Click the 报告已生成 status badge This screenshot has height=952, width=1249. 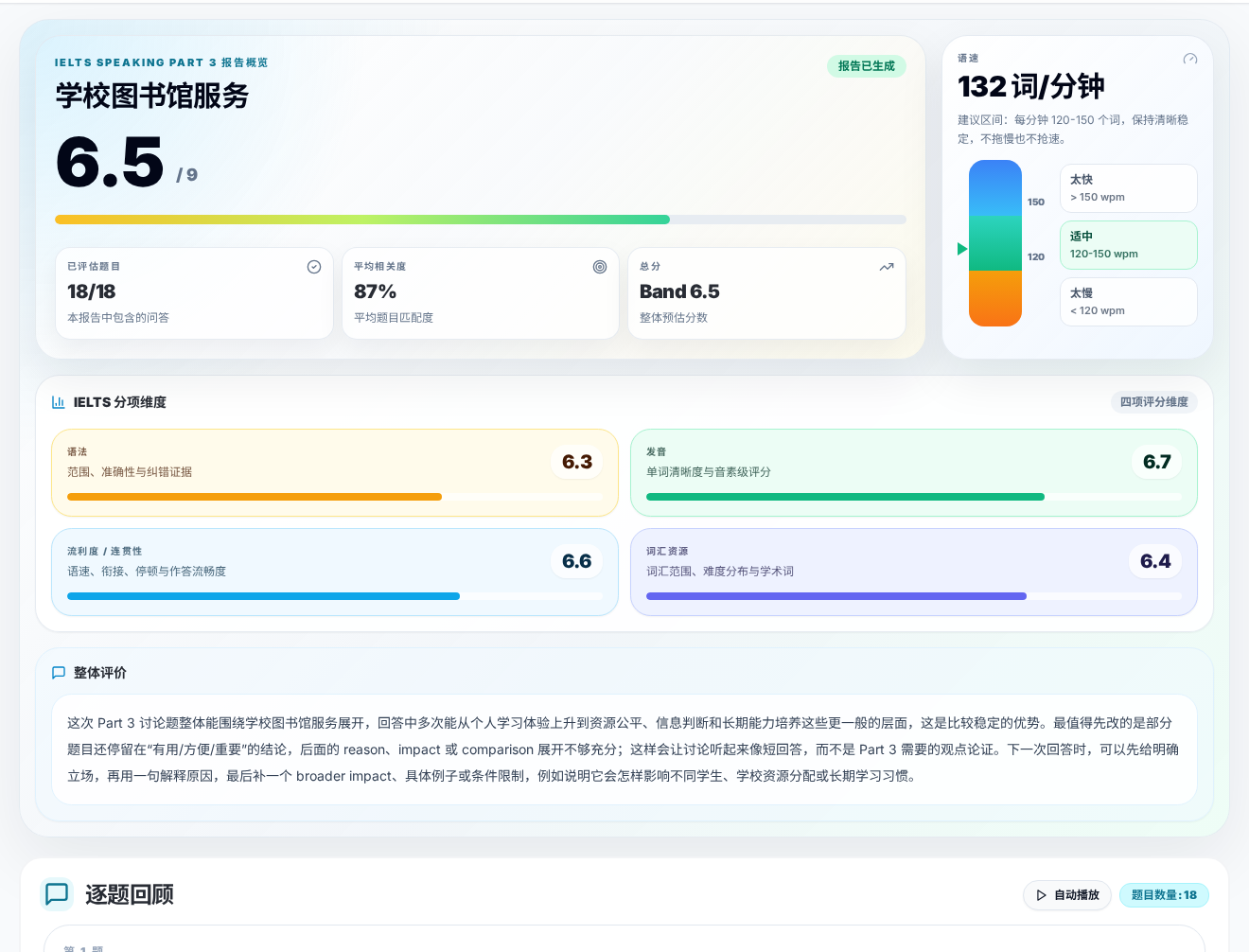click(867, 66)
